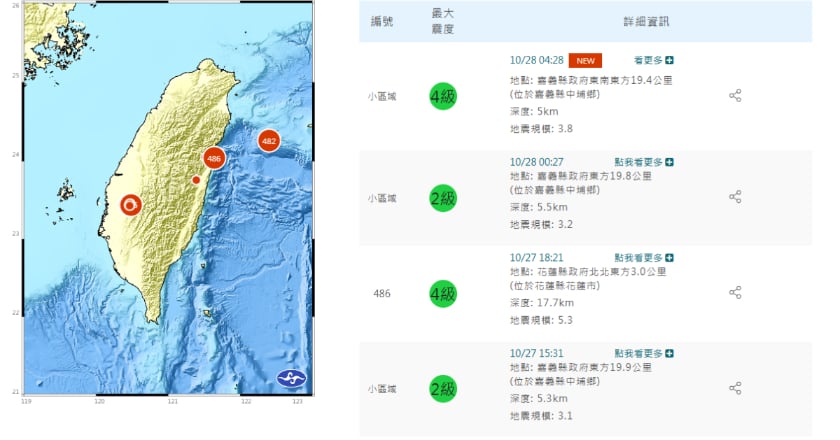Open the 10/27 15:31 date link
The image size is (840, 440).
(536, 353)
